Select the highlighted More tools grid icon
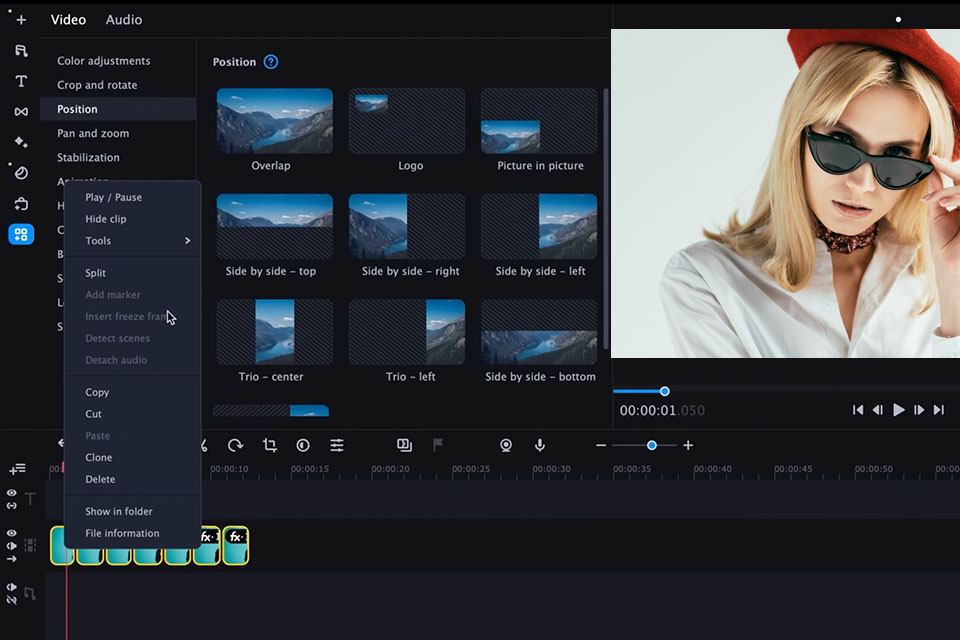960x640 pixels. coord(21,234)
